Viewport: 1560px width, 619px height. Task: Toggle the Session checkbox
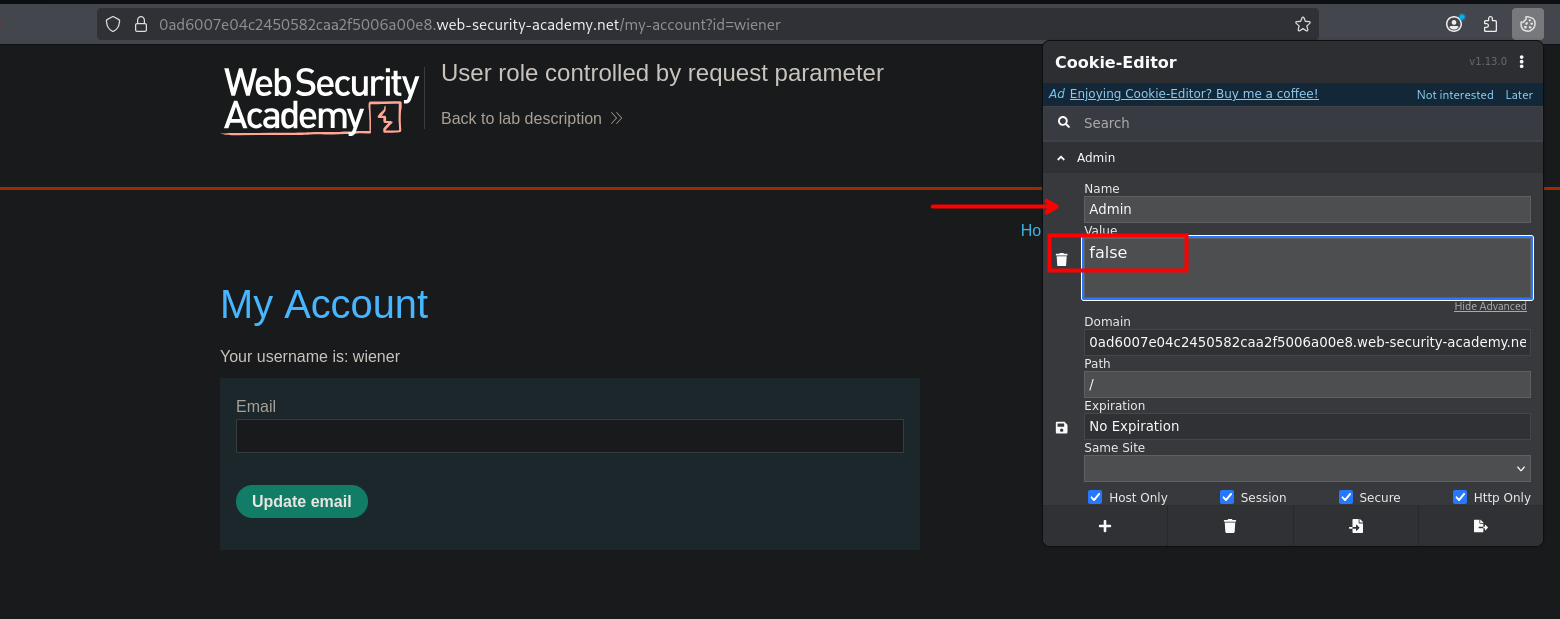point(1227,497)
